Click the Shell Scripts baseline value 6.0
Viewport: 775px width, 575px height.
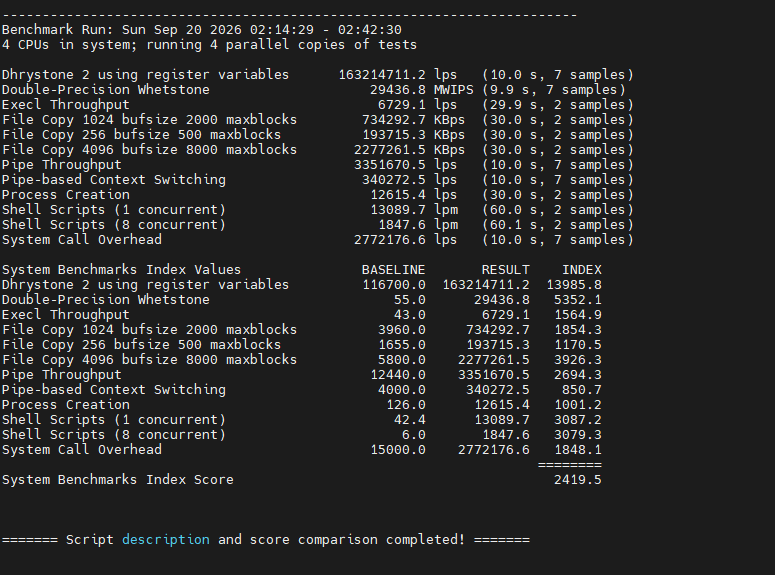coord(414,435)
